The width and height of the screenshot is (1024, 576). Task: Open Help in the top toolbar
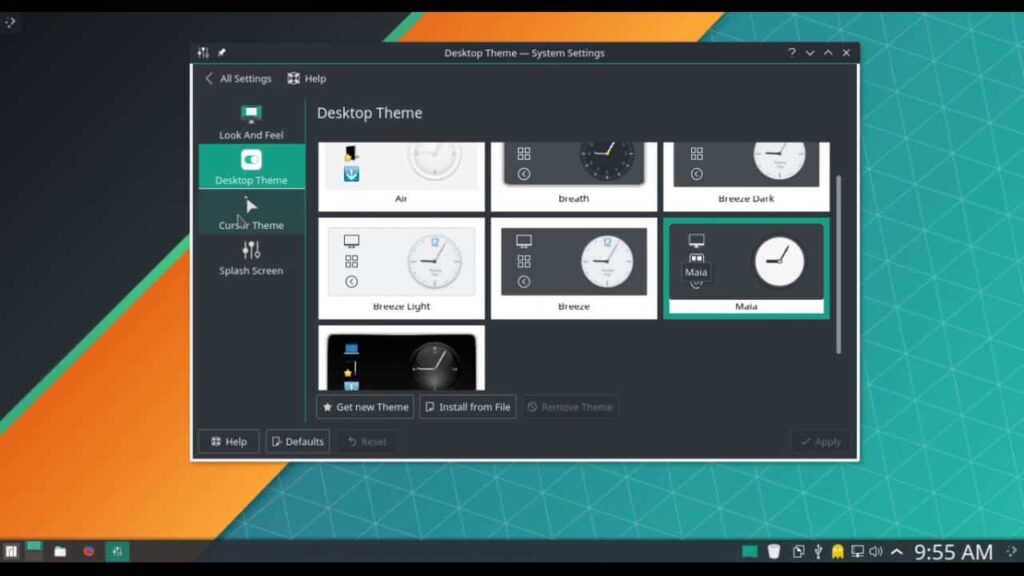306,78
